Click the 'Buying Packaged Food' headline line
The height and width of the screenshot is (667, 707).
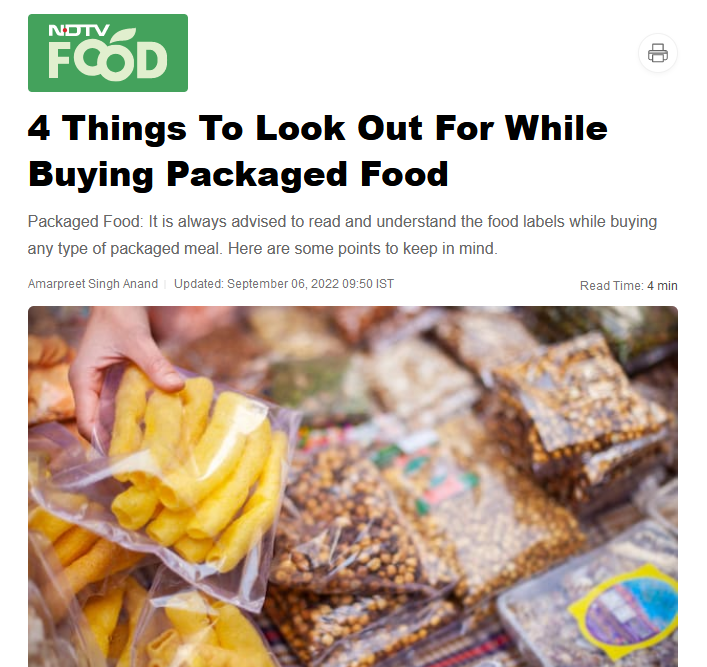point(238,174)
